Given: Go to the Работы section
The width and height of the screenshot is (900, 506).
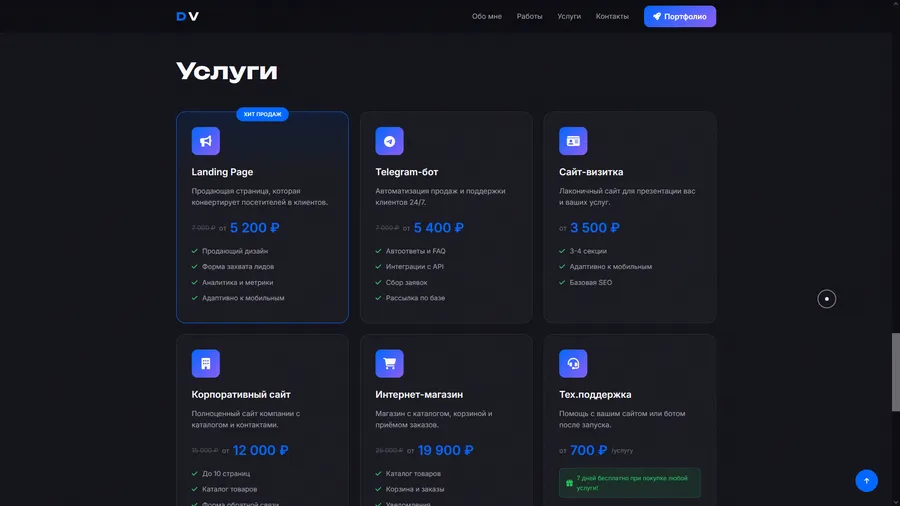Looking at the screenshot, I should pyautogui.click(x=529, y=17).
